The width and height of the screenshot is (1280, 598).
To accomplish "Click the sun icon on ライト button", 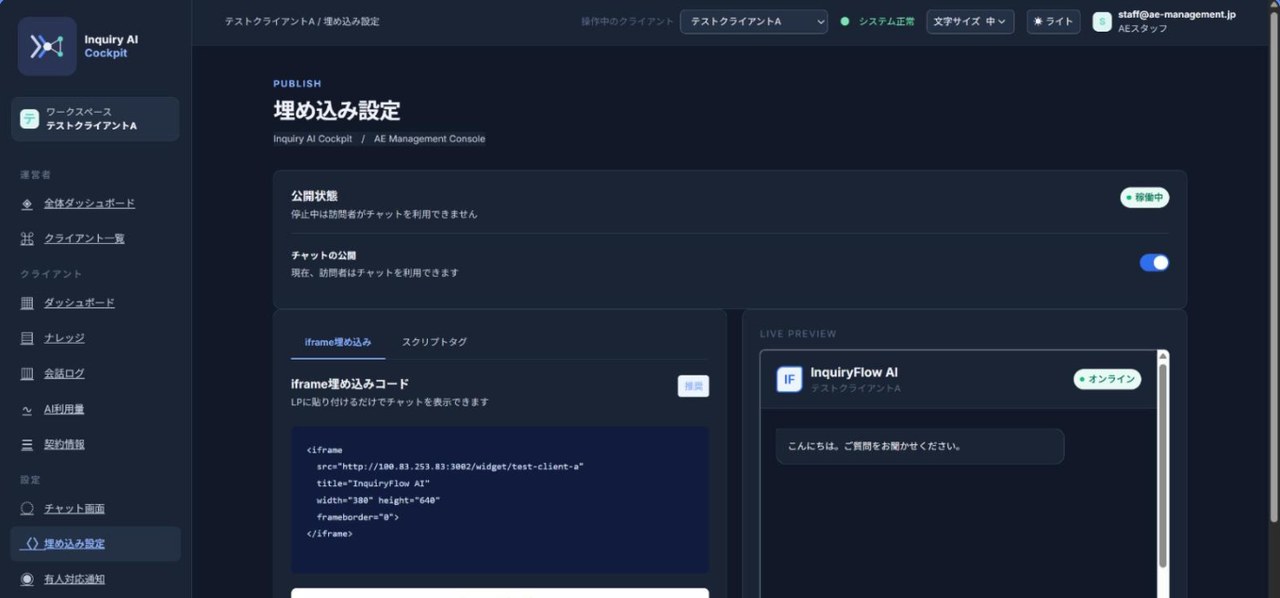I will click(x=1038, y=21).
